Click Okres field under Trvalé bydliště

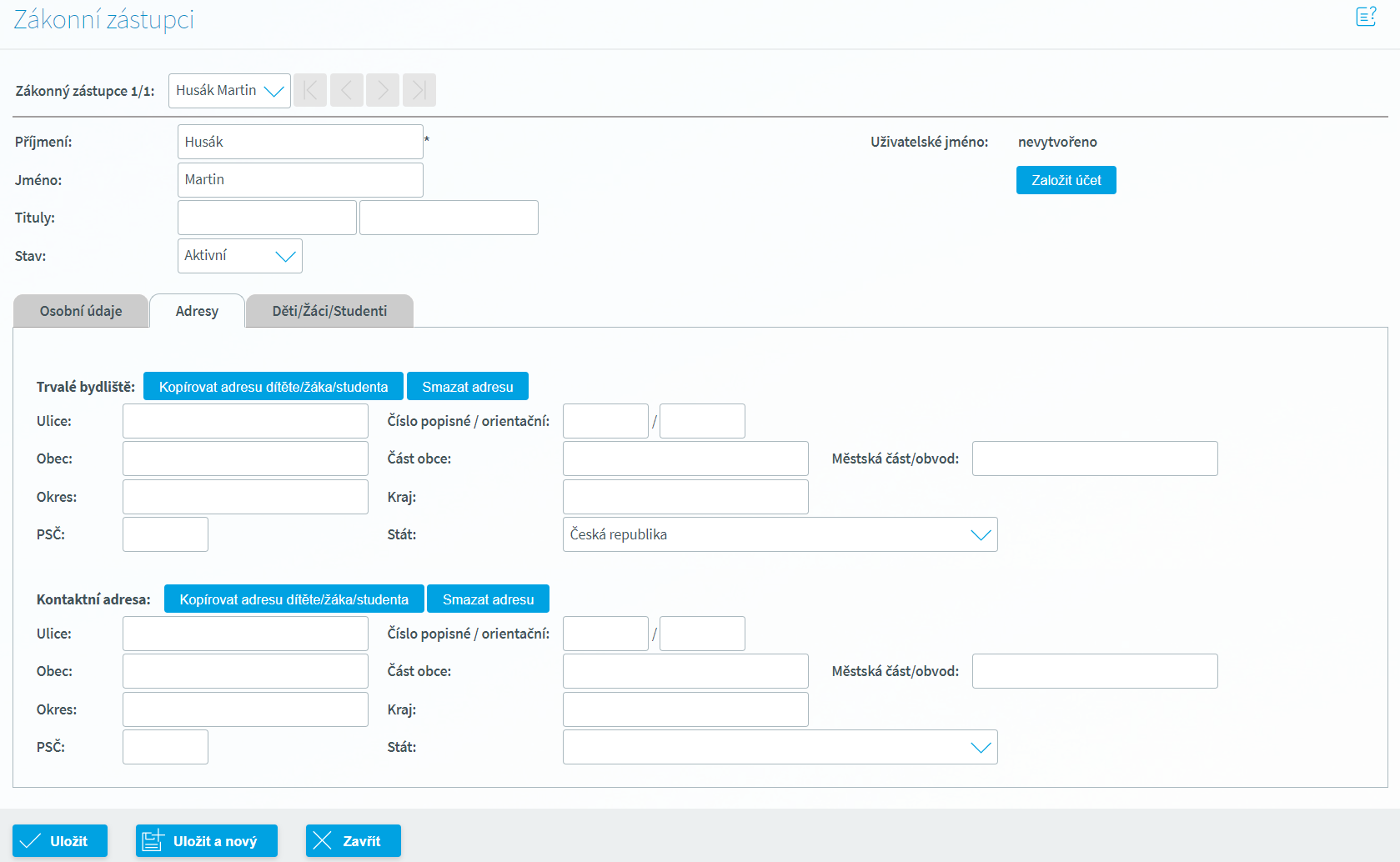coord(245,497)
